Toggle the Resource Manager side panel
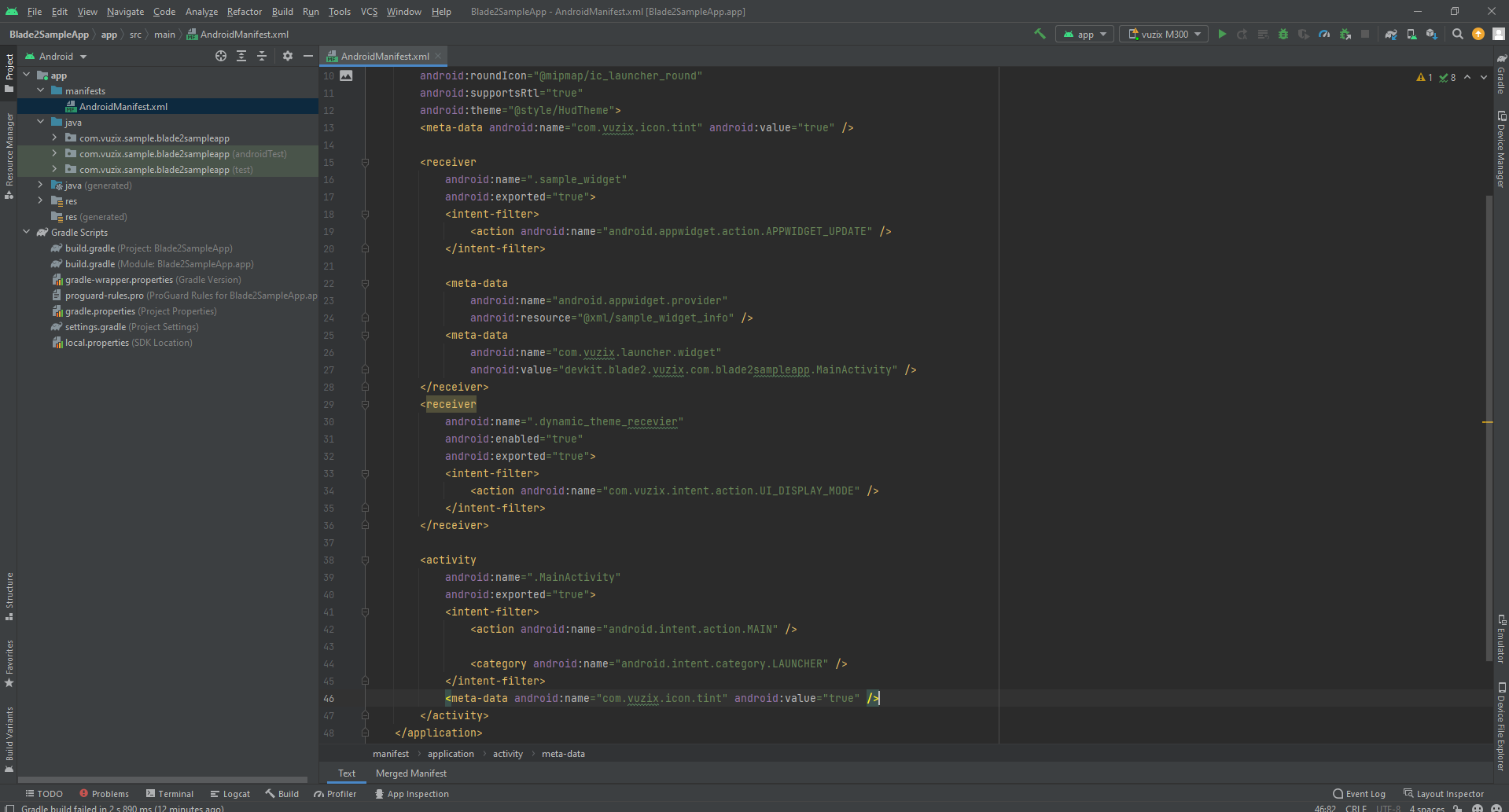Image resolution: width=1509 pixels, height=812 pixels. (x=9, y=156)
